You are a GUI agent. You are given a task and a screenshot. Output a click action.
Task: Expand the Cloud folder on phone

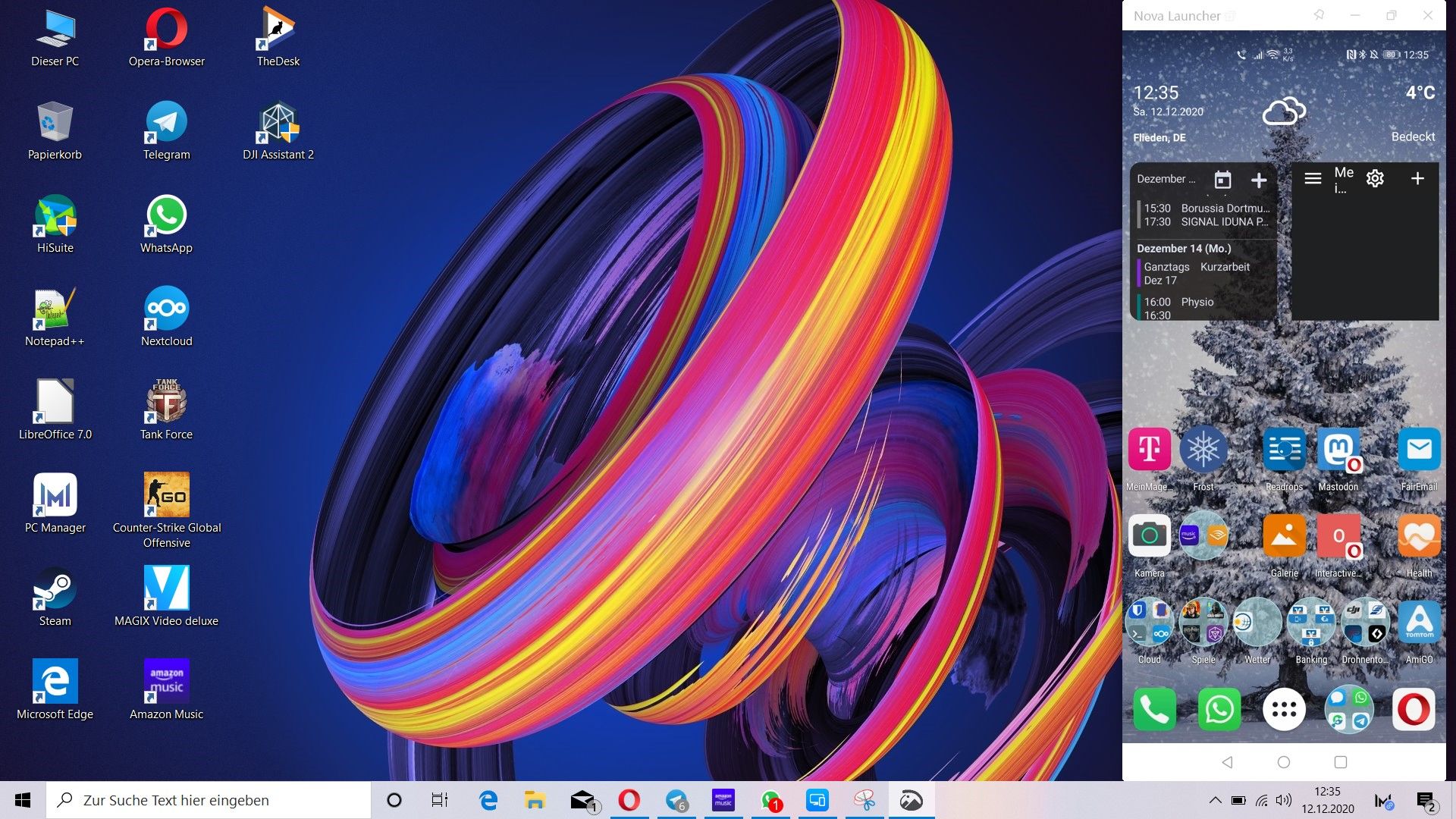point(1149,632)
